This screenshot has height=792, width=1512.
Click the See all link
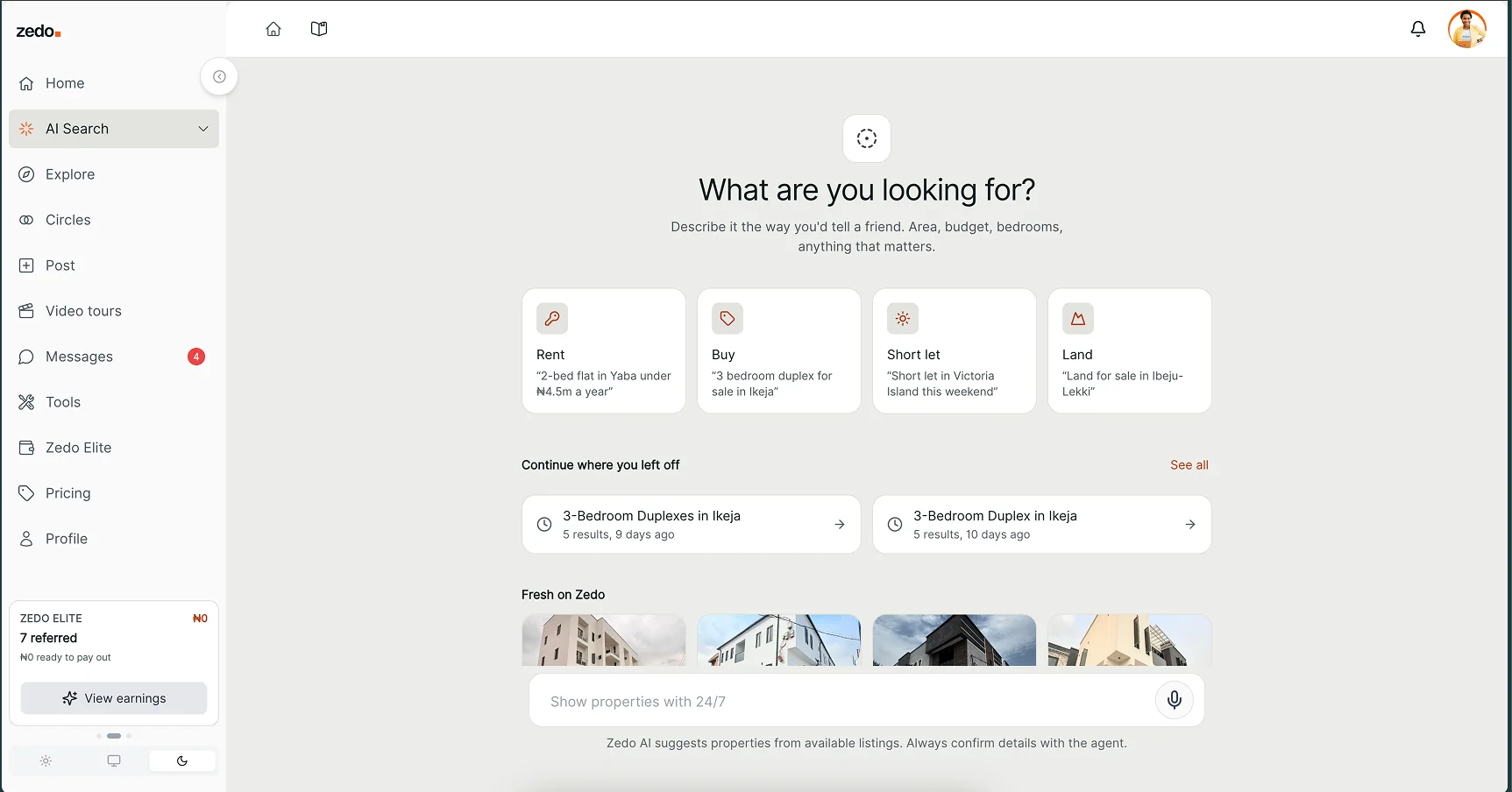coord(1189,465)
